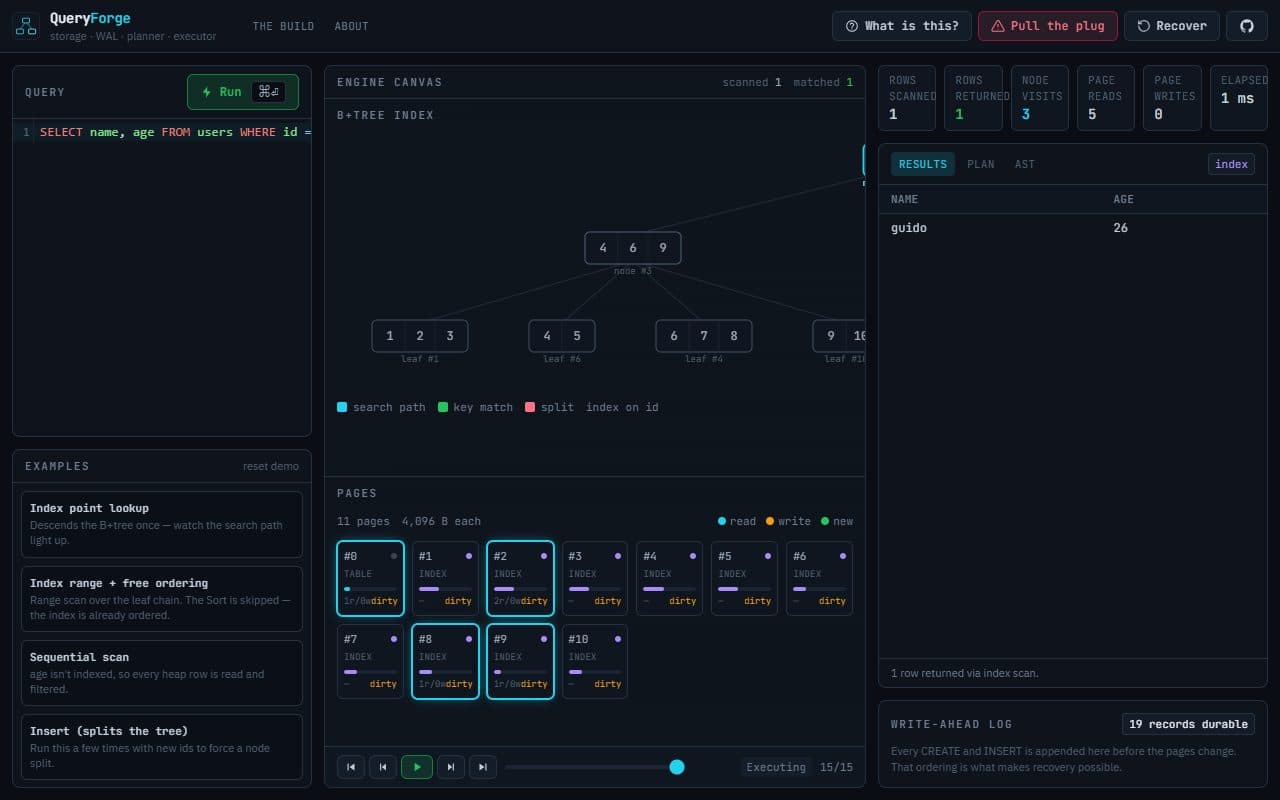
Task: Click leaf #6 with keys 4 5
Action: click(x=562, y=336)
